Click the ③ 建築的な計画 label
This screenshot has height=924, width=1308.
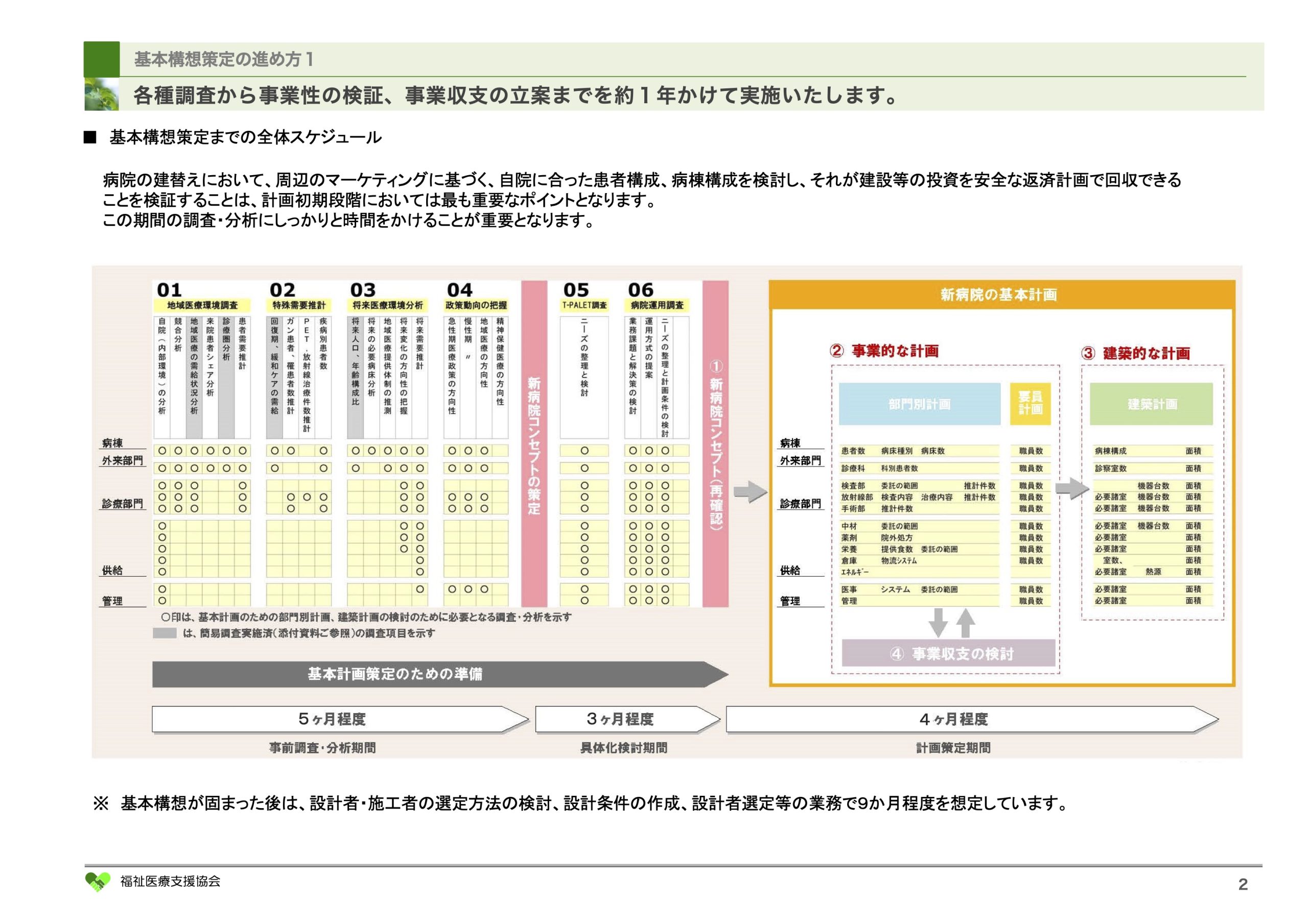pos(1136,352)
